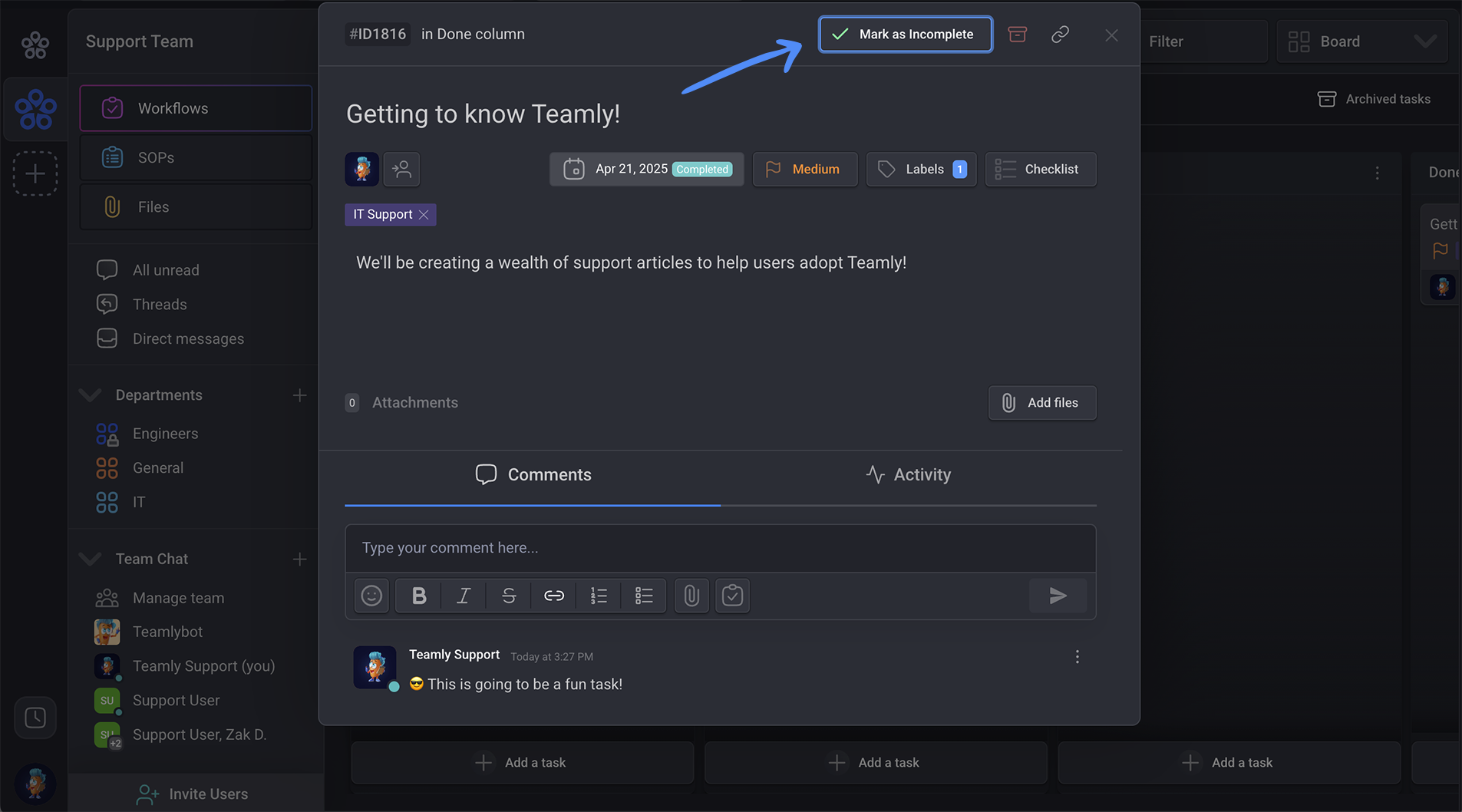Remove the IT Support label
This screenshot has width=1462, height=812.
pos(424,215)
